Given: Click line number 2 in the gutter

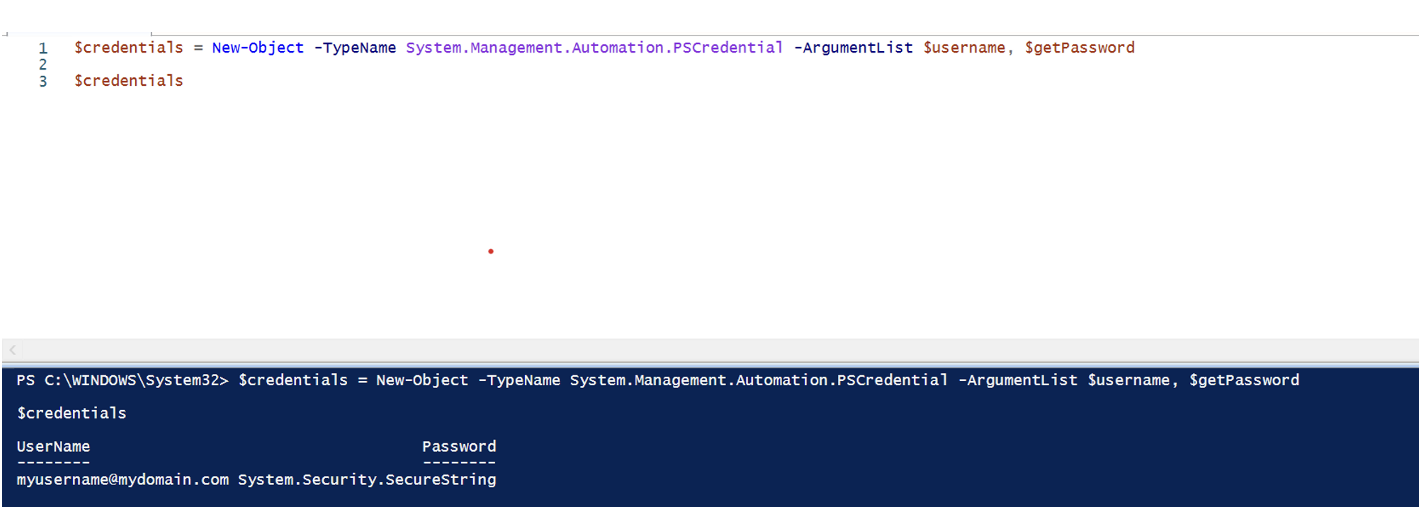Looking at the screenshot, I should tap(43, 64).
